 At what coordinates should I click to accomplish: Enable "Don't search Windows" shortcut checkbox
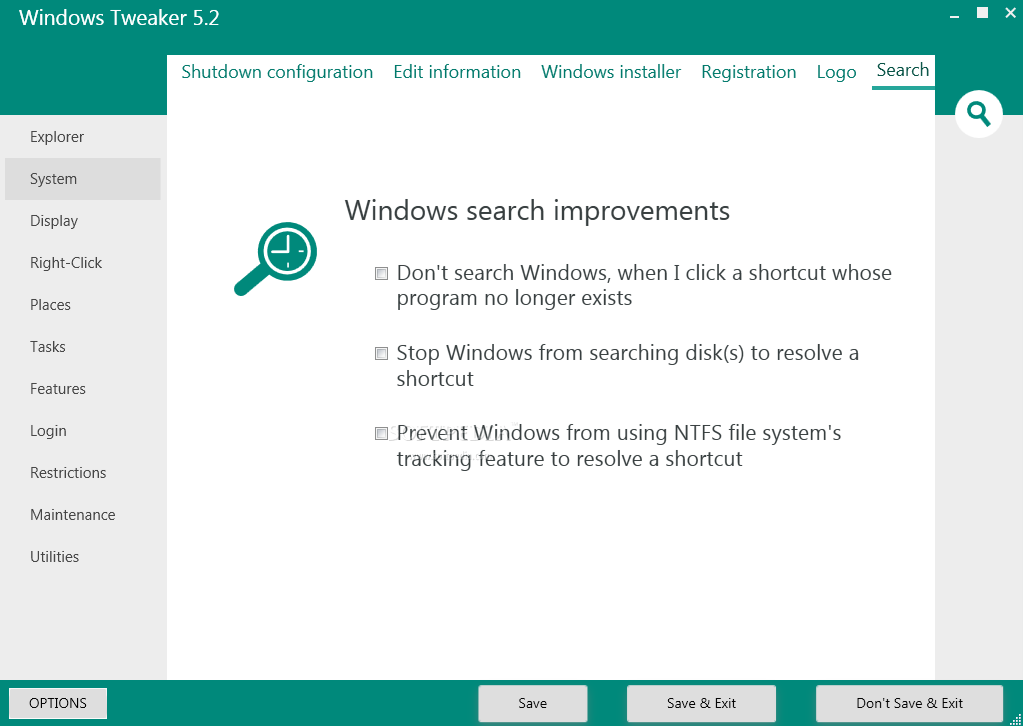[381, 273]
